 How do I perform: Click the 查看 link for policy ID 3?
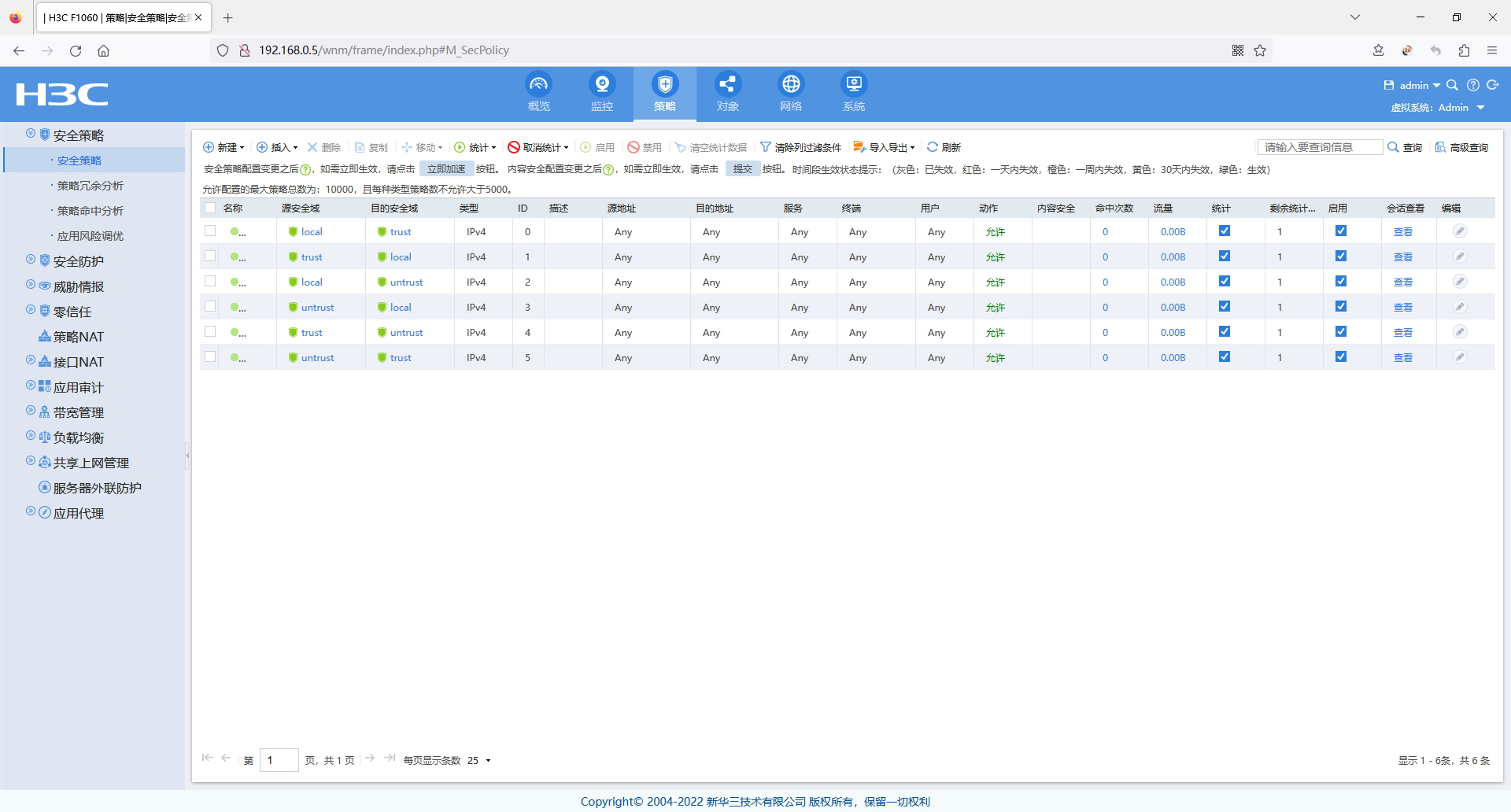pos(1402,308)
